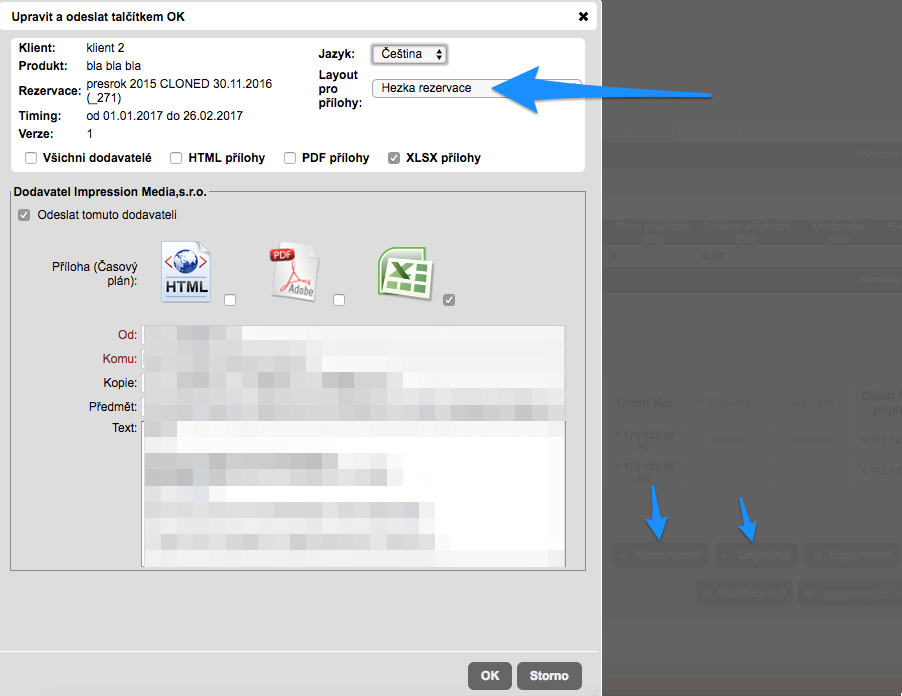Open the Jazyk language dropdown
The height and width of the screenshot is (696, 902).
[x=409, y=54]
